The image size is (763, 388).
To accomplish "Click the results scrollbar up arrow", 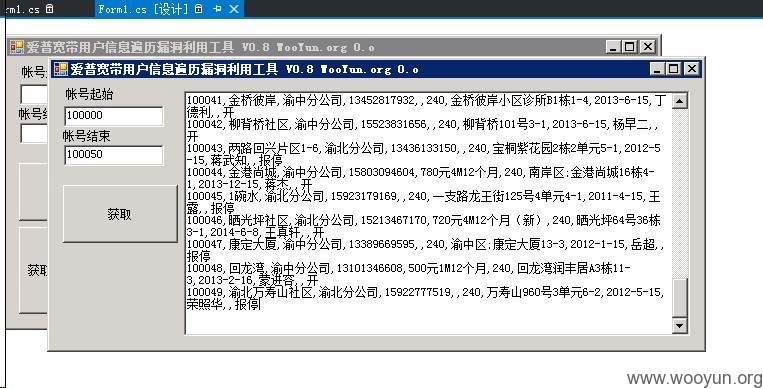I will (x=679, y=101).
